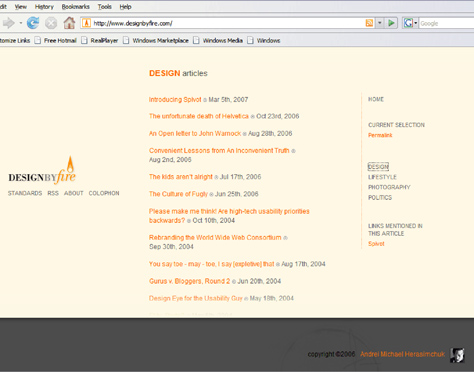Open Rebranding the World Wide Web Consortium
474x372 pixels.
point(215,238)
